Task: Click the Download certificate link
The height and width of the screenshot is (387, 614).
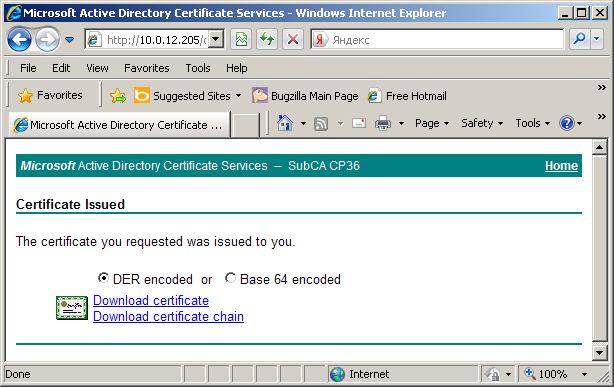Action: (x=151, y=300)
